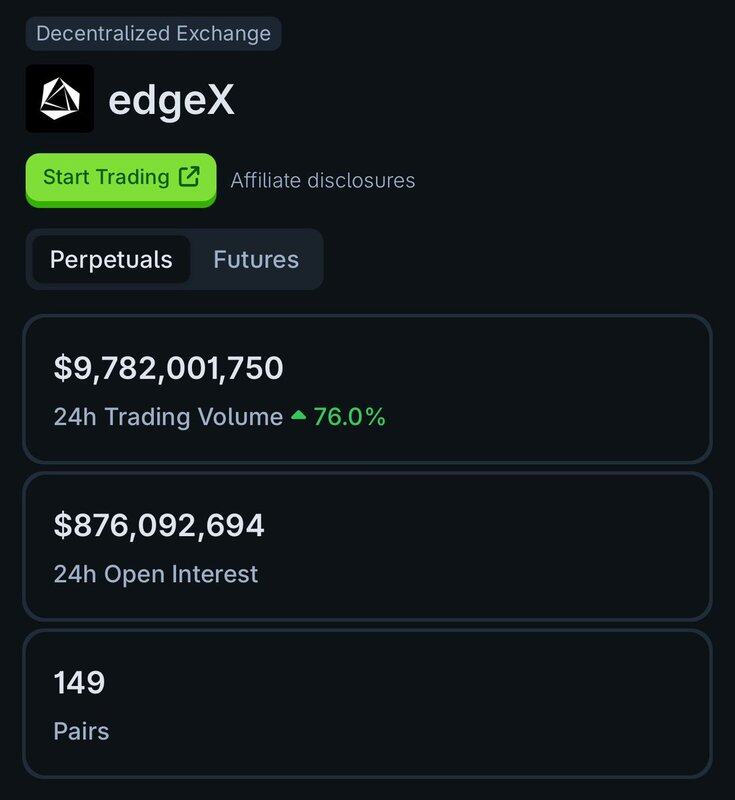Screen dimensions: 735x800
Task: Click the 24h Trading Volume label
Action: coord(168,417)
